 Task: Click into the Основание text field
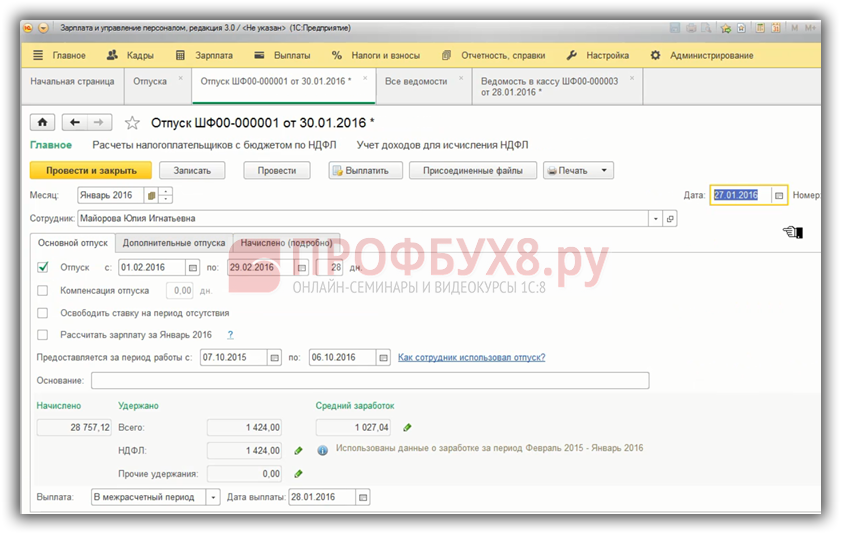(370, 381)
